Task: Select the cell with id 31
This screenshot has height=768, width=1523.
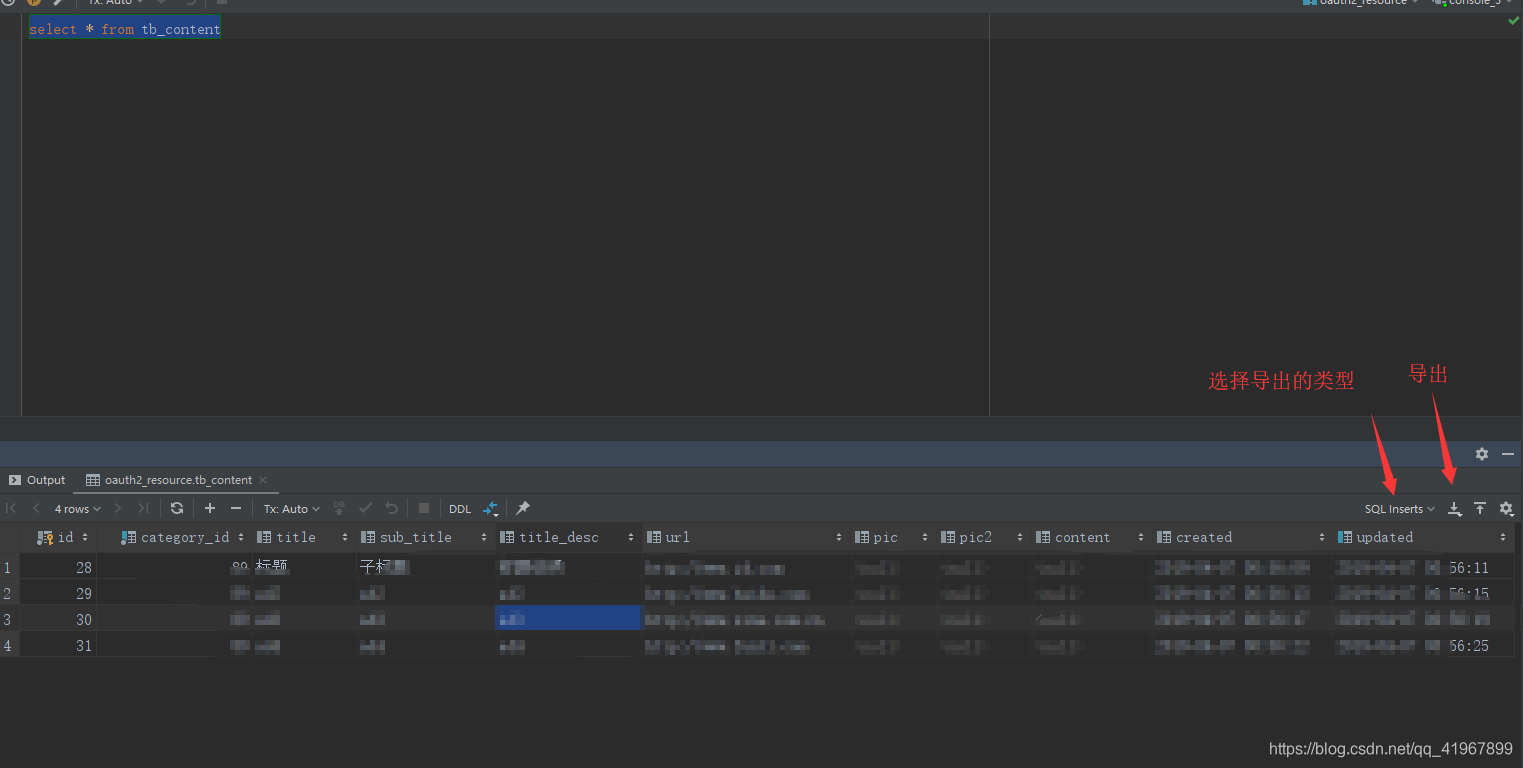Action: pyautogui.click(x=59, y=645)
